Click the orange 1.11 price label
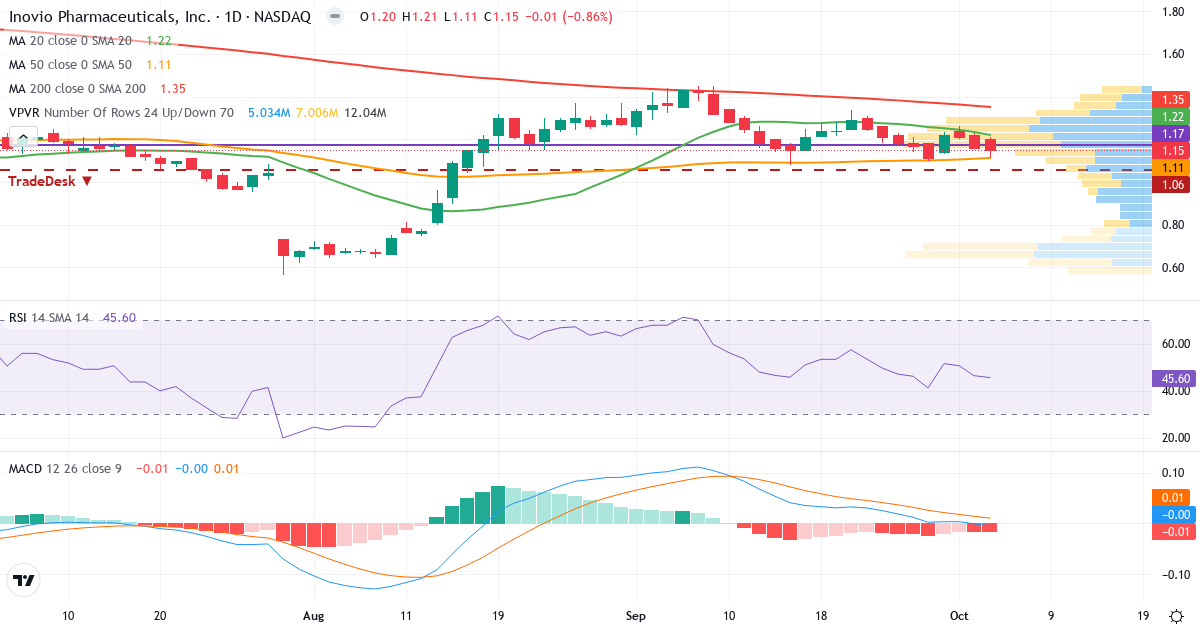The width and height of the screenshot is (1200, 630). pyautogui.click(x=1173, y=167)
